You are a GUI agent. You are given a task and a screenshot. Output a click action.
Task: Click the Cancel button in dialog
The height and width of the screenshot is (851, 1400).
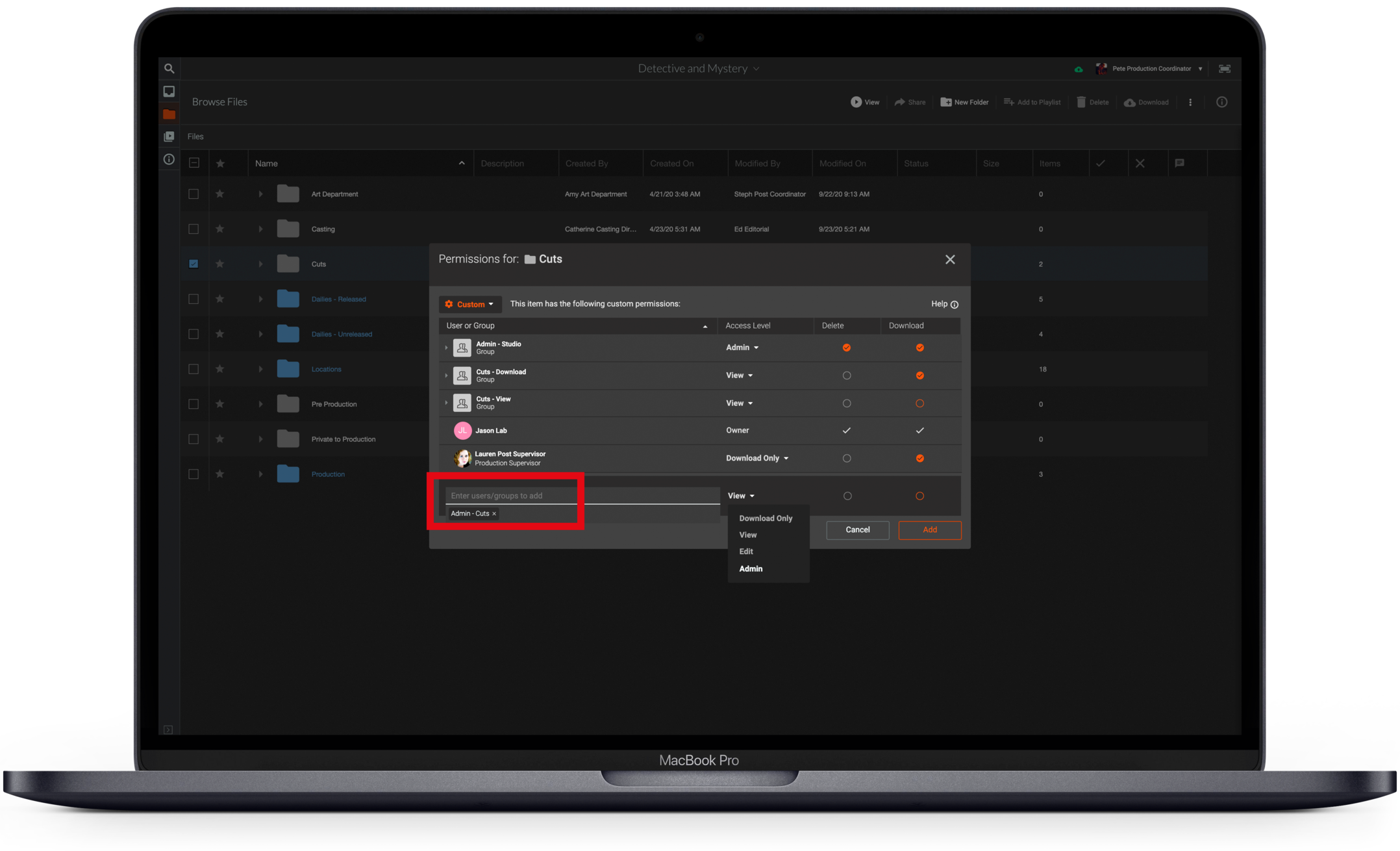tap(857, 529)
